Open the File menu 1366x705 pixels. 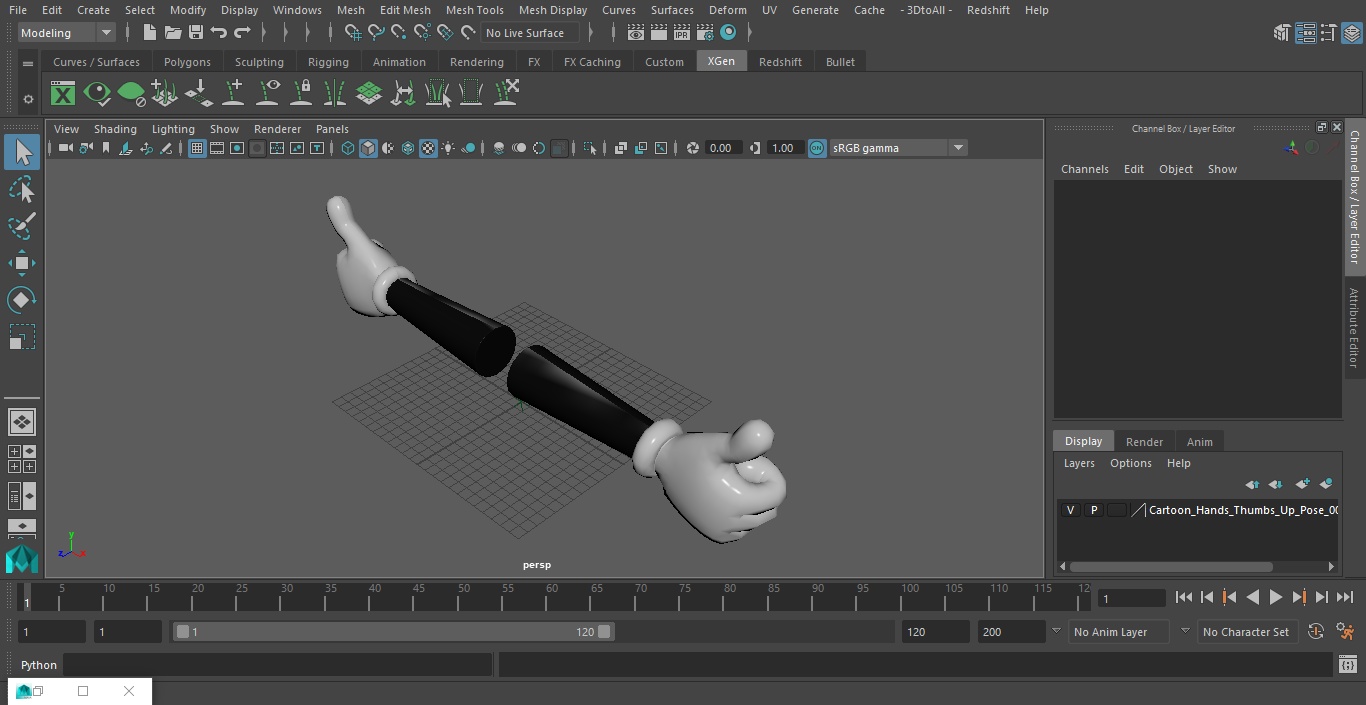[x=18, y=10]
